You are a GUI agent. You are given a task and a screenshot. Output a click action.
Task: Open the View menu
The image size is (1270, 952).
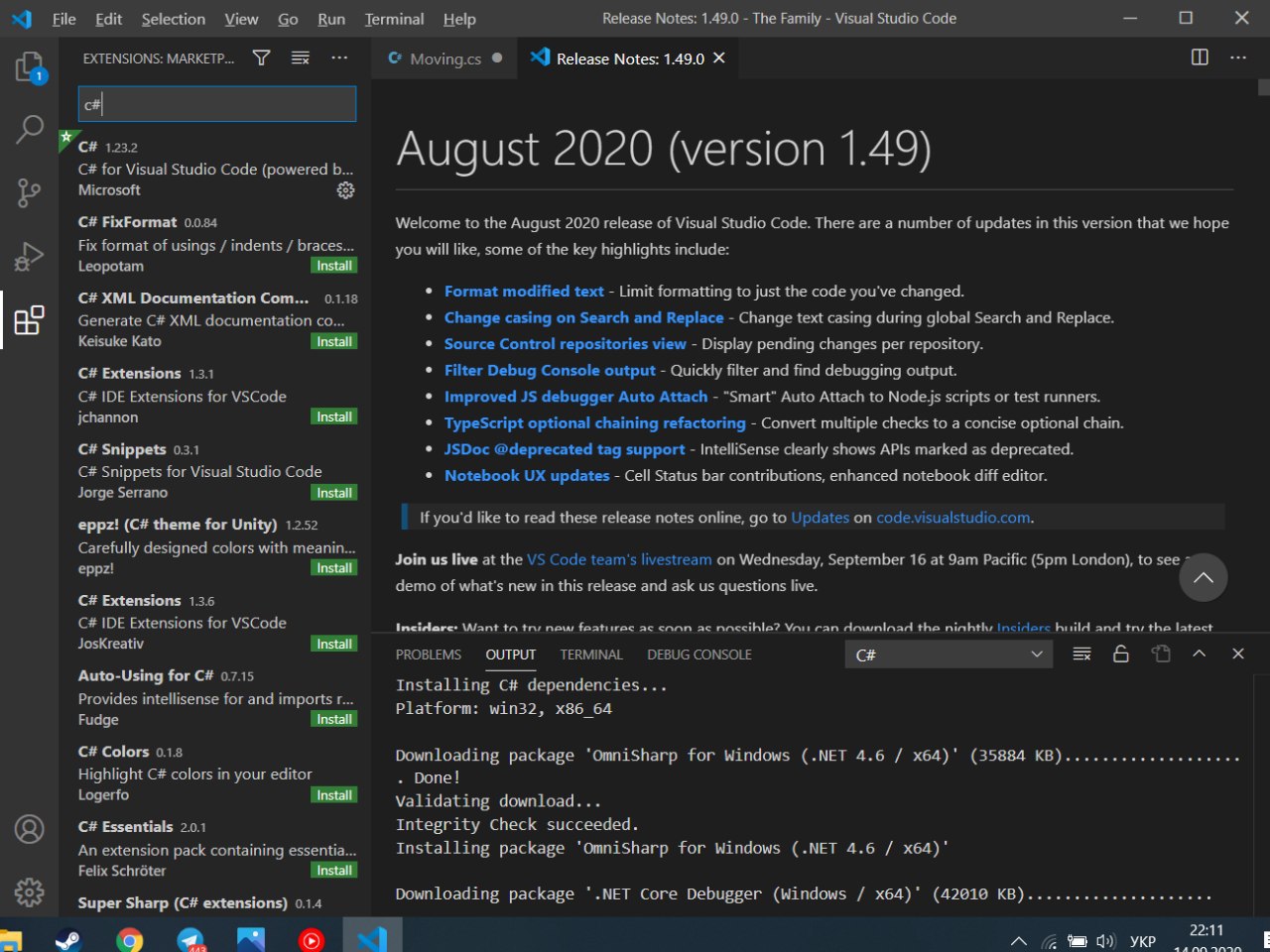click(241, 19)
